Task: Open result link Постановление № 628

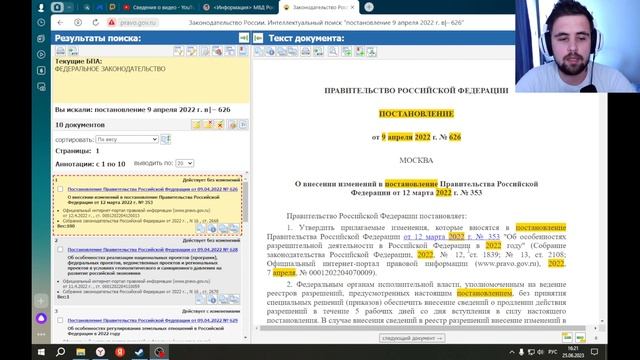Action: [x=153, y=249]
